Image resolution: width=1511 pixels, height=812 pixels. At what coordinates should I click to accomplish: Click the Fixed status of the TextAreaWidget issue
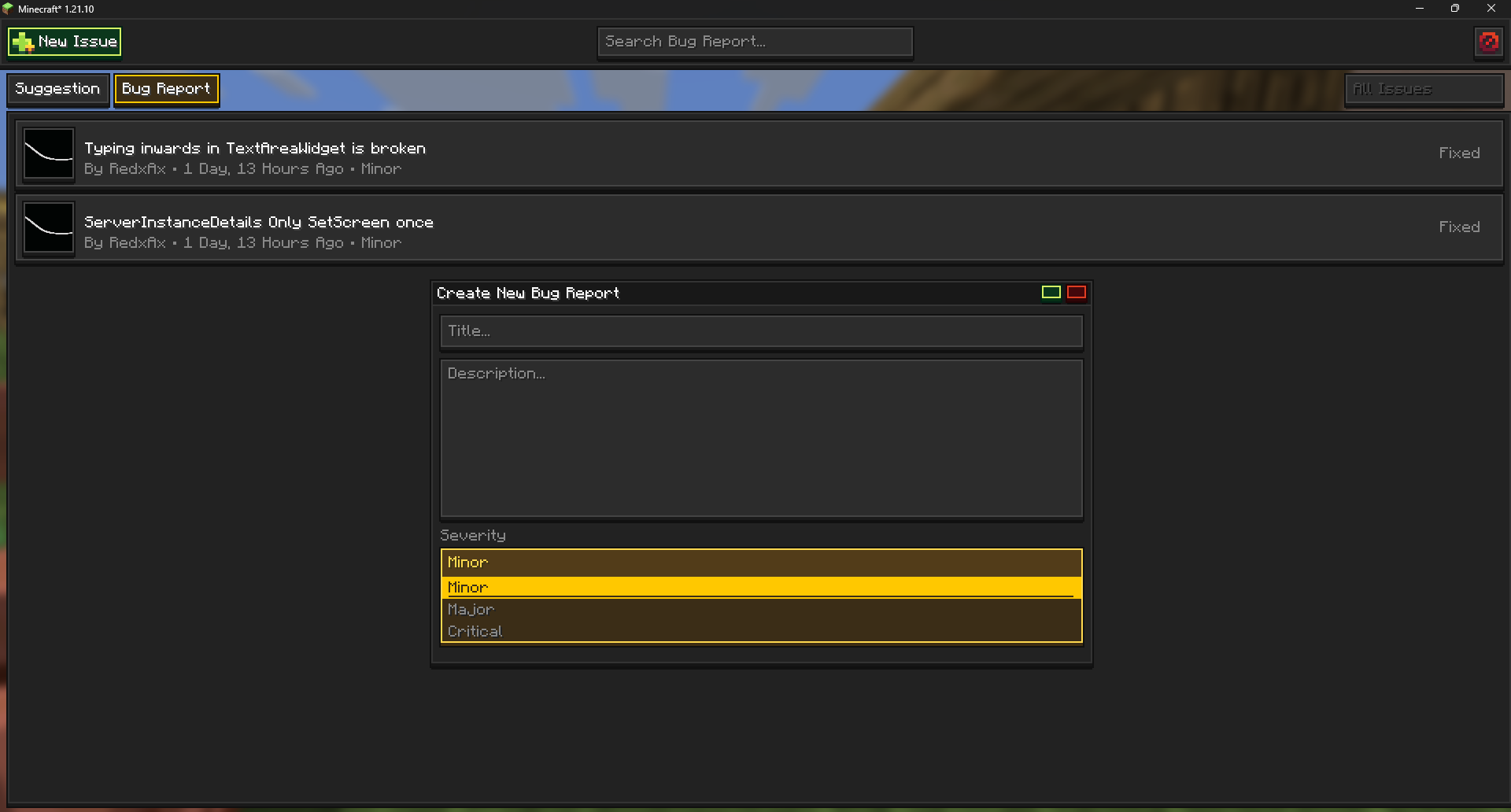pos(1459,153)
